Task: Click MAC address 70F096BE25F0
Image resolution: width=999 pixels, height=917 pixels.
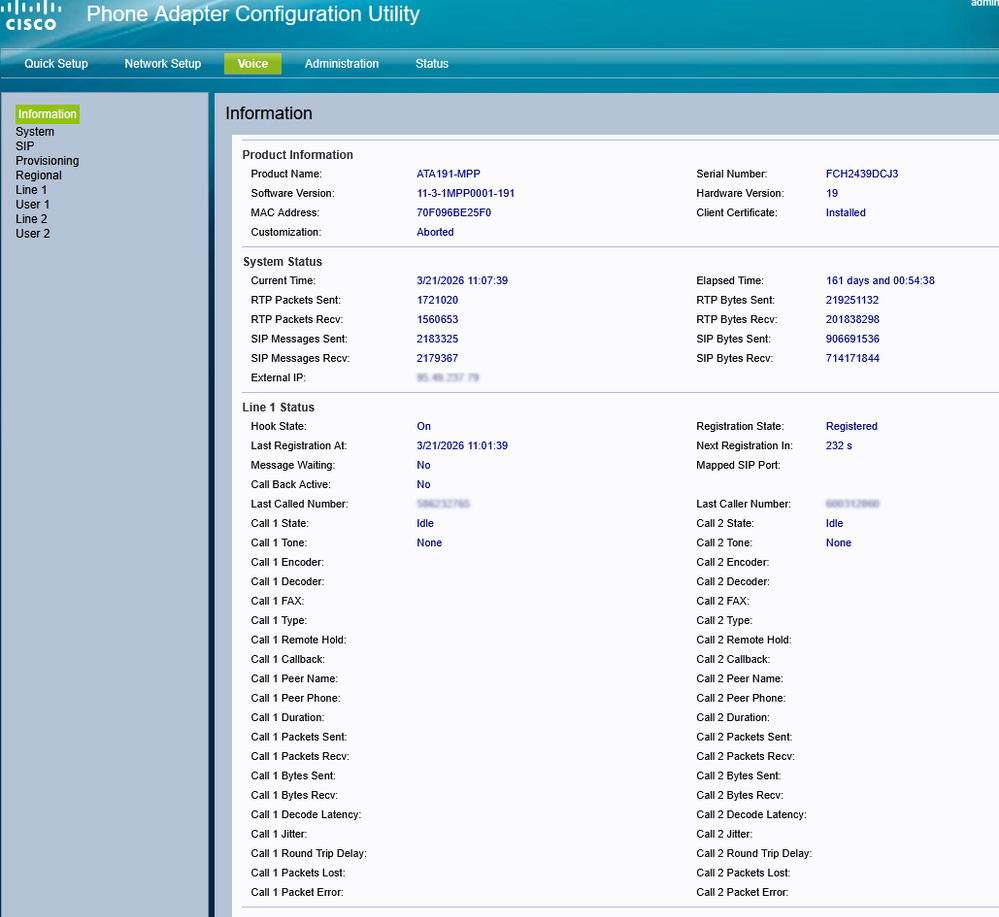Action: (x=454, y=213)
